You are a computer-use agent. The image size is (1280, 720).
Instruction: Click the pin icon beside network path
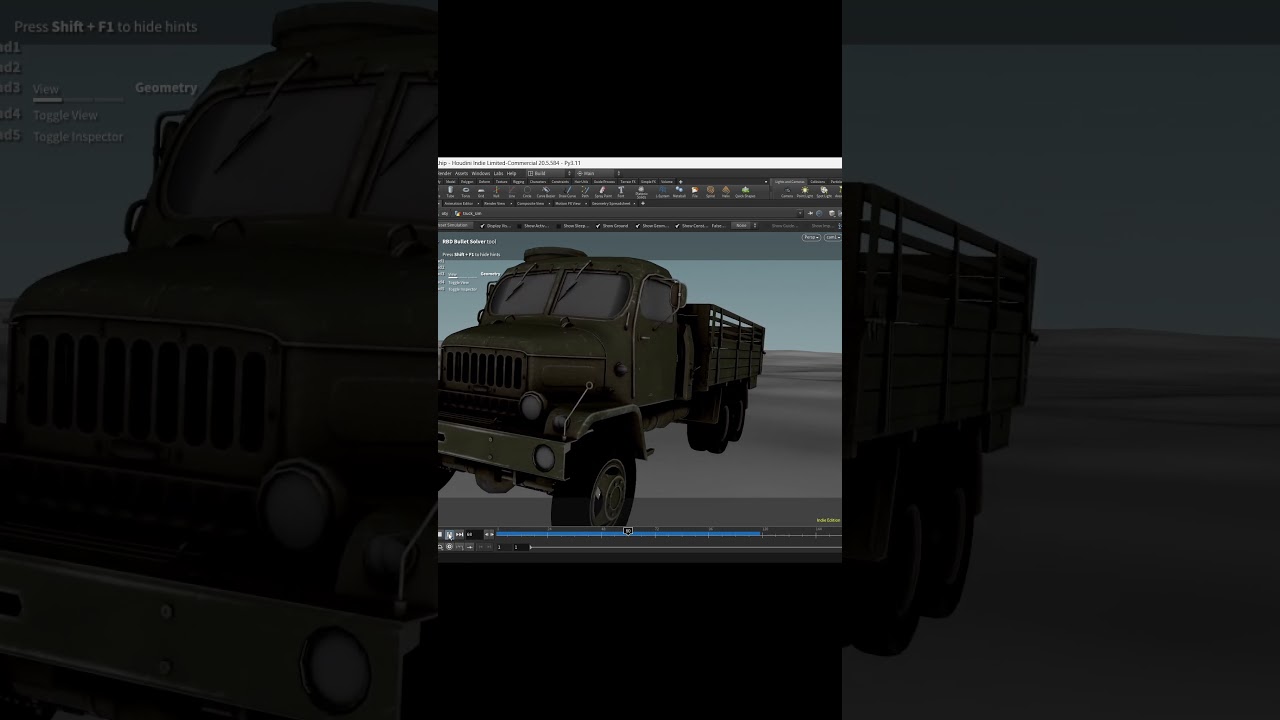tap(810, 213)
